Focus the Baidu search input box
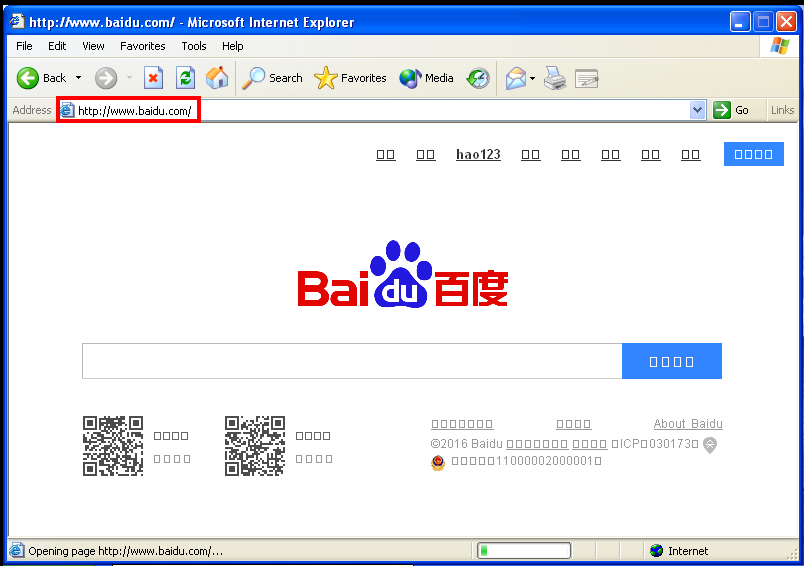The height and width of the screenshot is (566, 804). tap(352, 361)
